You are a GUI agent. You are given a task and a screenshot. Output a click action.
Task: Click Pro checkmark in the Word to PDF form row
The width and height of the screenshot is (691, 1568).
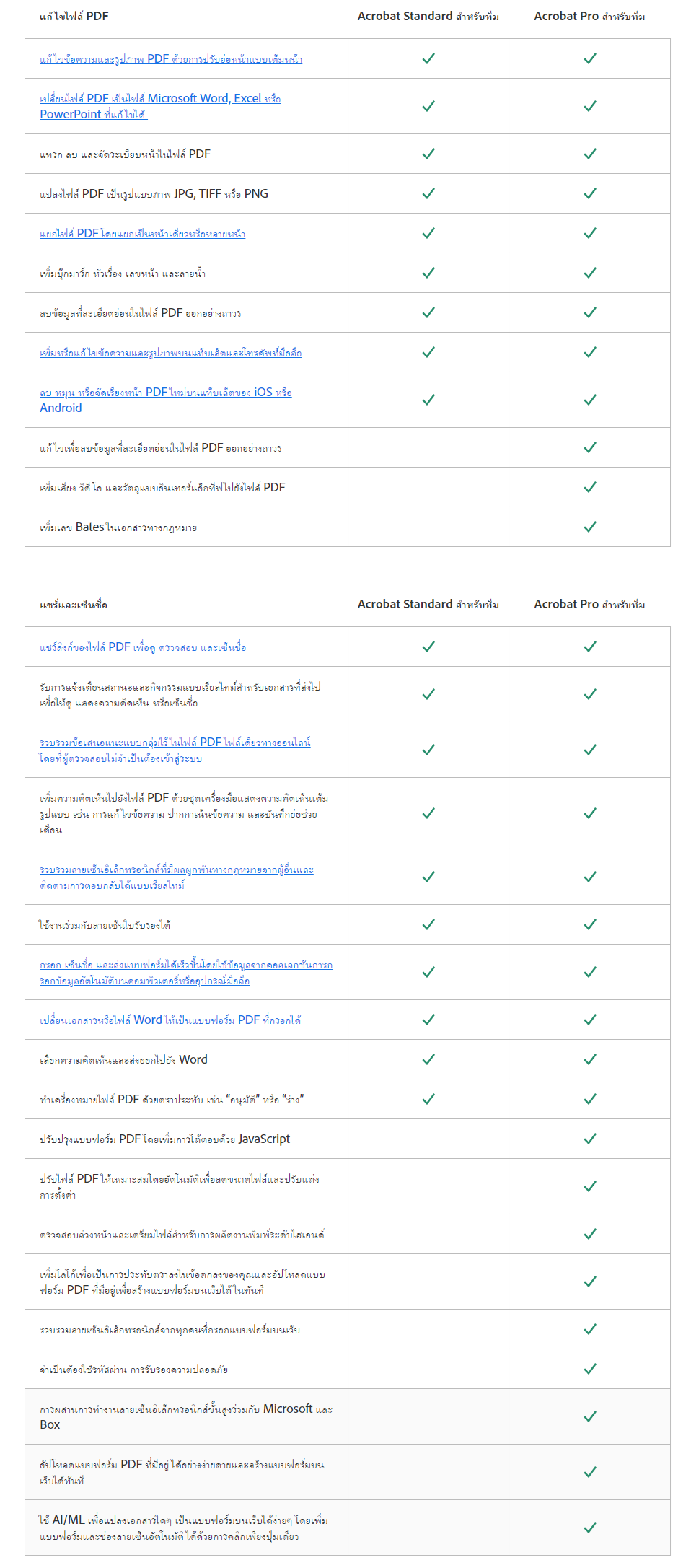pos(590,1020)
